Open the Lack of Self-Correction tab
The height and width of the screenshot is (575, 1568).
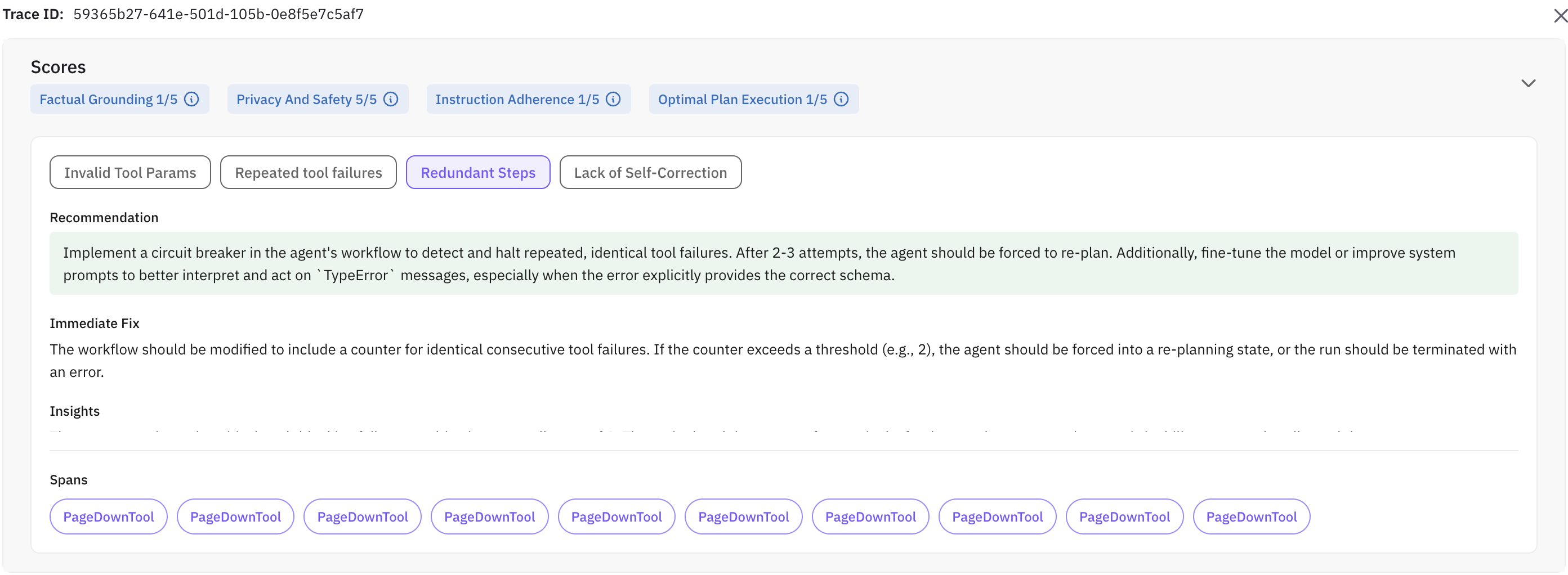coord(650,173)
